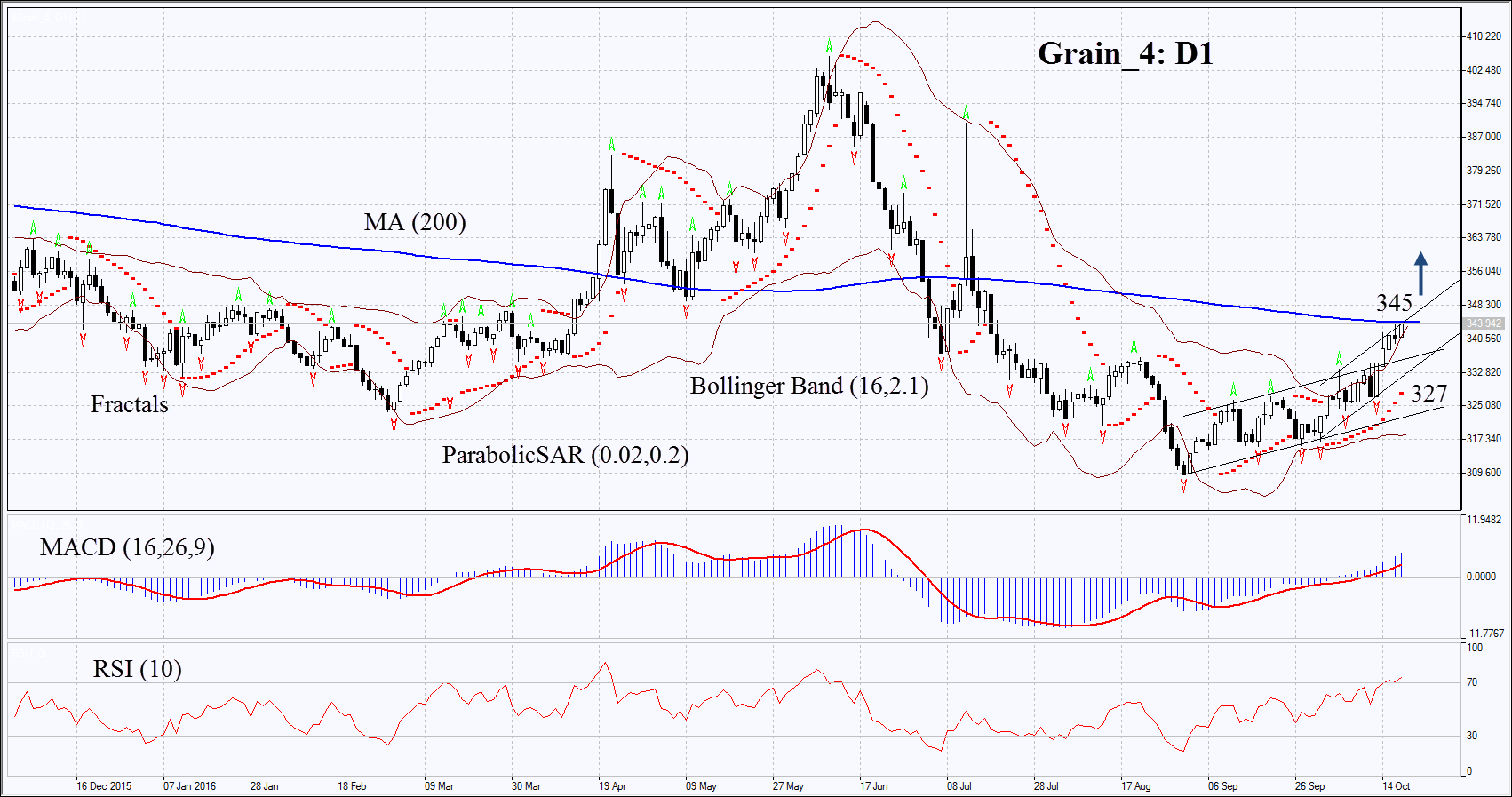Click the 348.300 price axis value
Viewport: 1512px width, 797px height.
(x=1484, y=305)
